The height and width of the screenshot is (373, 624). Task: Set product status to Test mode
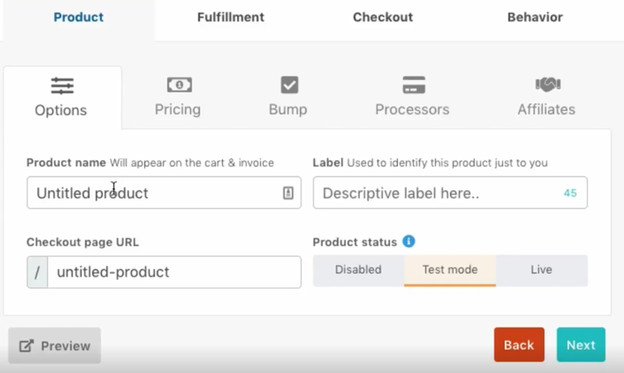pyautogui.click(x=450, y=270)
